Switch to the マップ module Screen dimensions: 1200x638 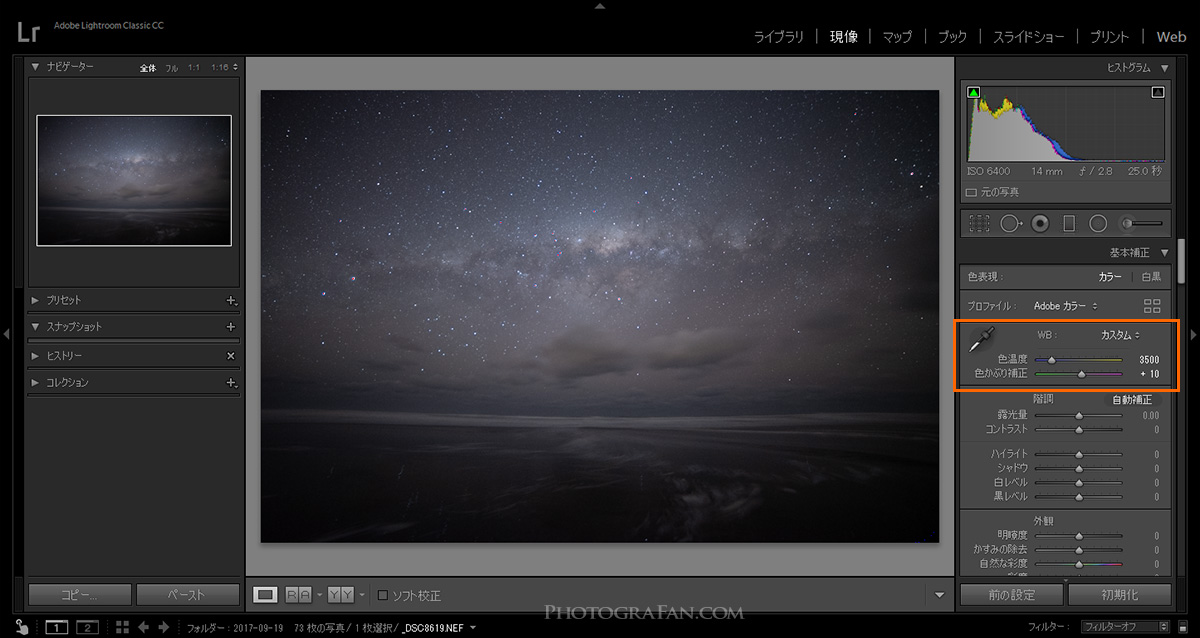pyautogui.click(x=897, y=37)
